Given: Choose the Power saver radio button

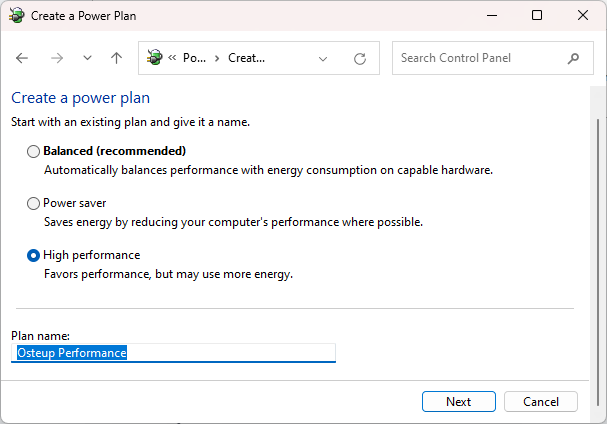Looking at the screenshot, I should point(34,203).
